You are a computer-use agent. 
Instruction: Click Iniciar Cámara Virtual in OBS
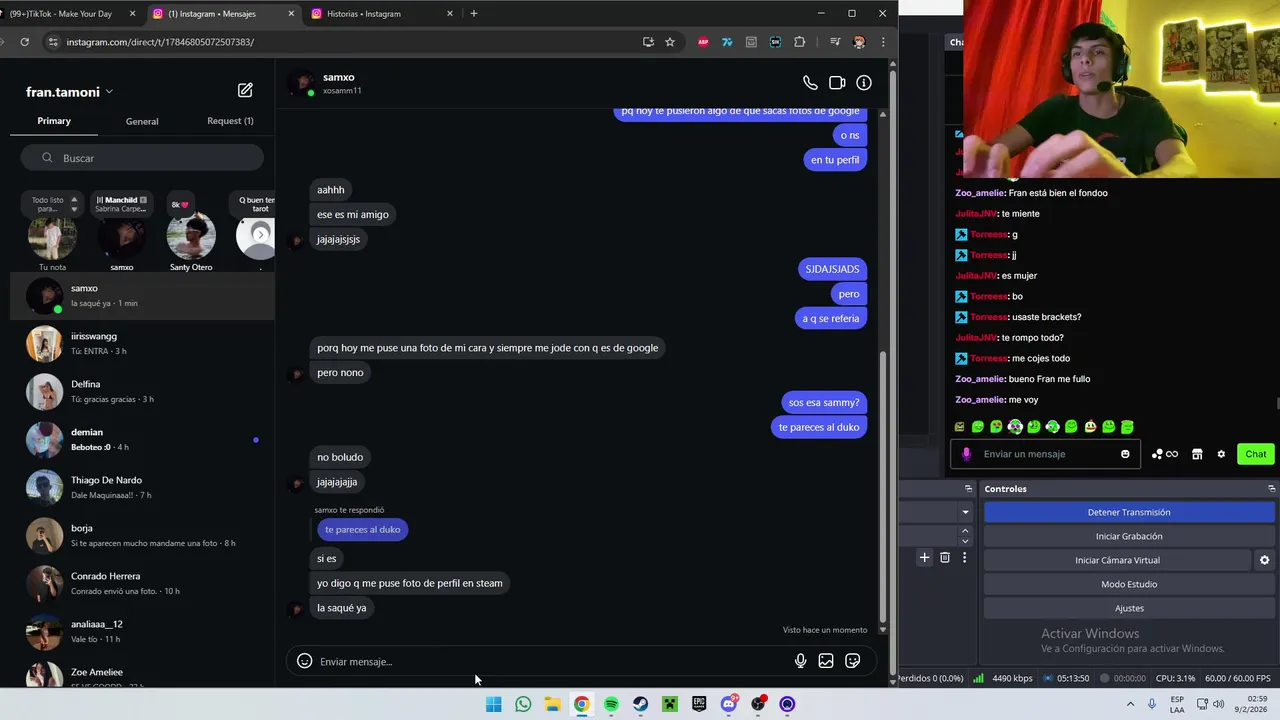tap(1117, 560)
